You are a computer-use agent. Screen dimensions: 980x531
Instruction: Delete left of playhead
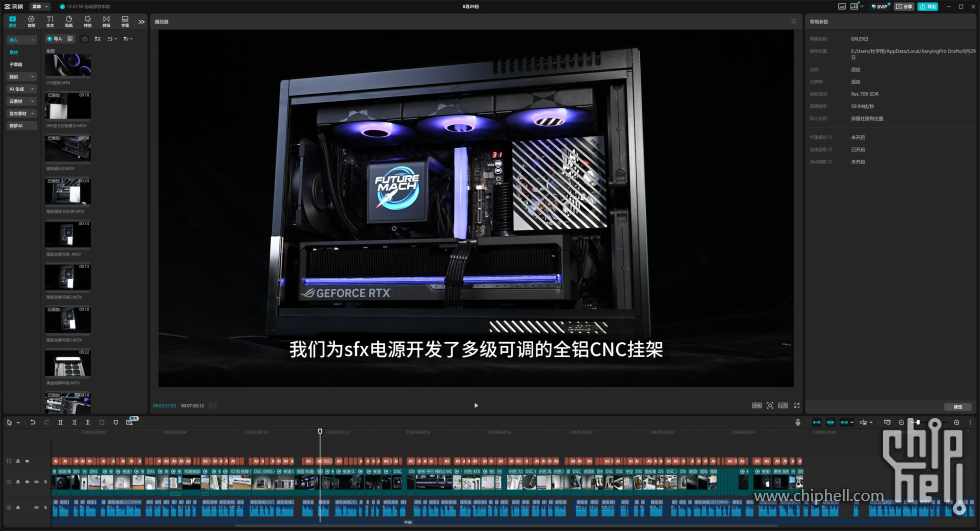(x=74, y=422)
